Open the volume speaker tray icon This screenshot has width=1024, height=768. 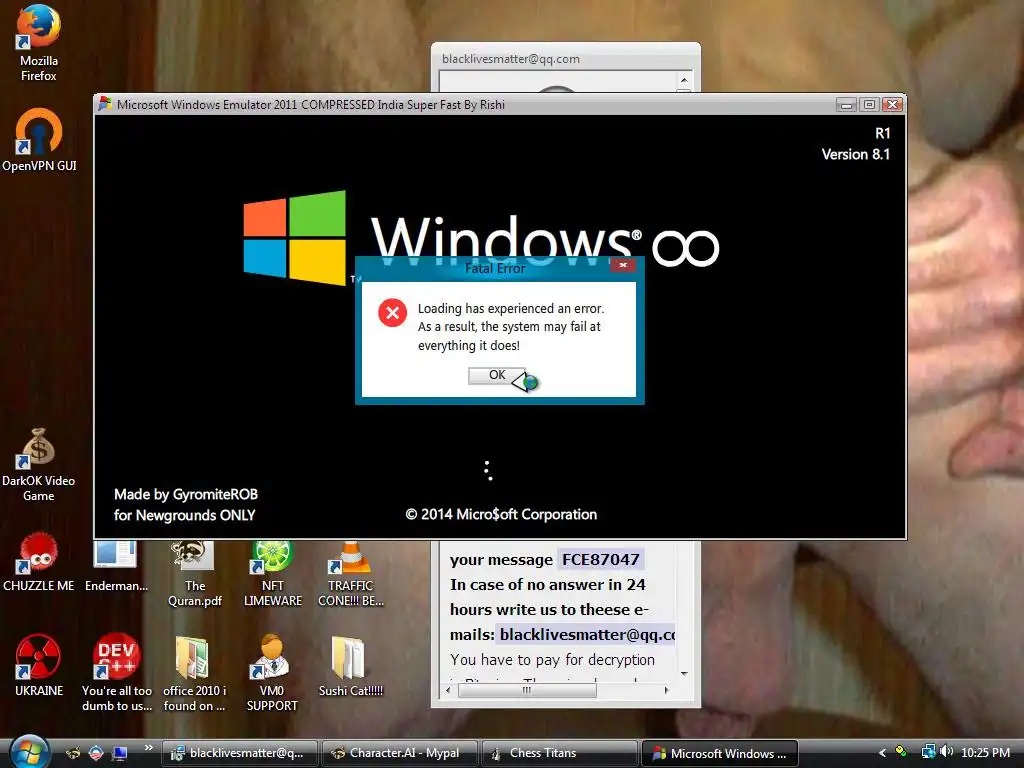947,752
